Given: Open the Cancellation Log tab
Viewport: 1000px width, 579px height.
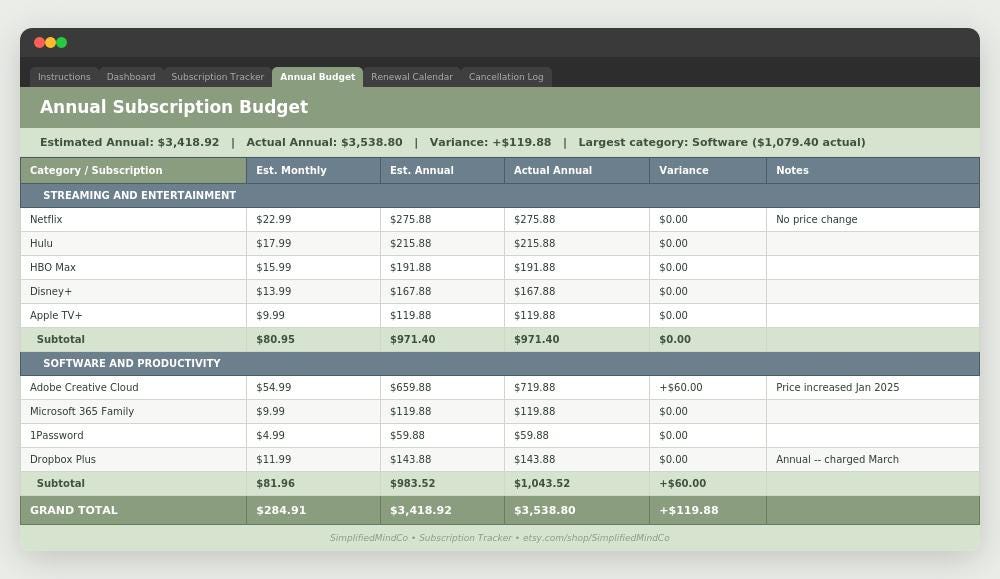Looking at the screenshot, I should point(506,77).
